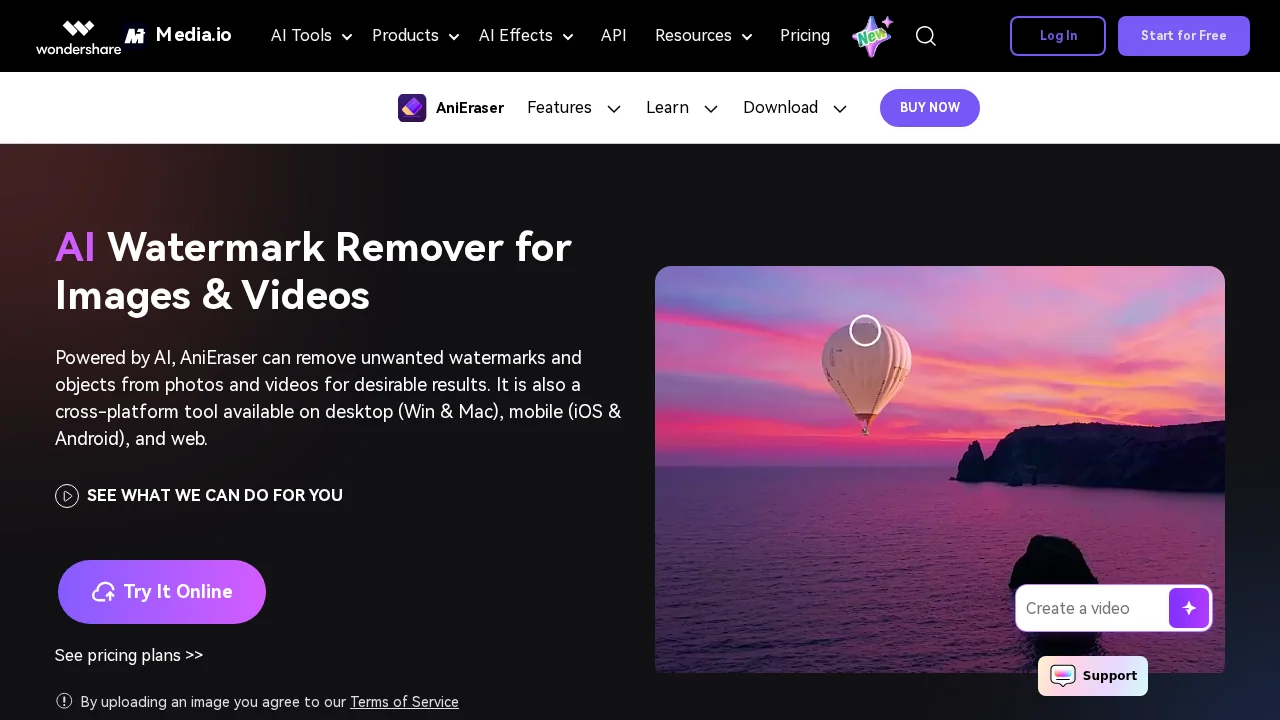Expand the Download submenu
Viewport: 1280px width, 720px height.
point(794,108)
